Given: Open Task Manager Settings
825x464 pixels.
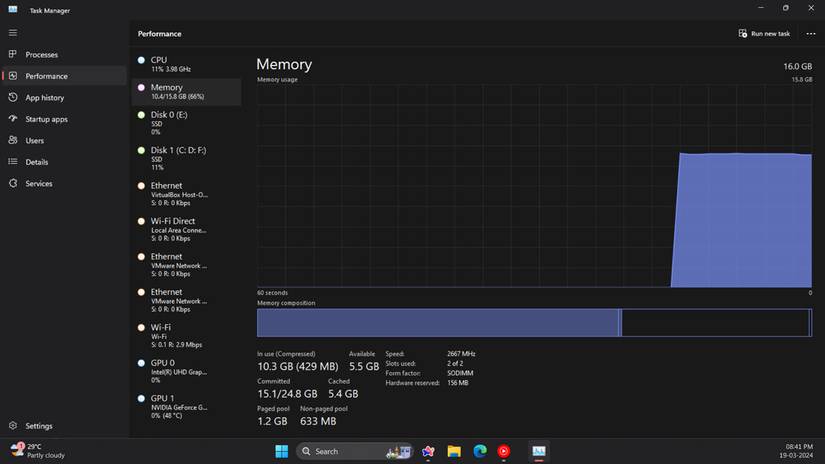Looking at the screenshot, I should click(x=64, y=426).
